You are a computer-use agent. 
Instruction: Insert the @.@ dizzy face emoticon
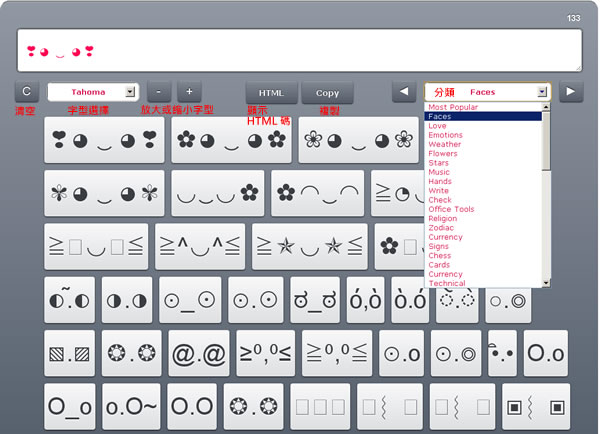[x=198, y=353]
